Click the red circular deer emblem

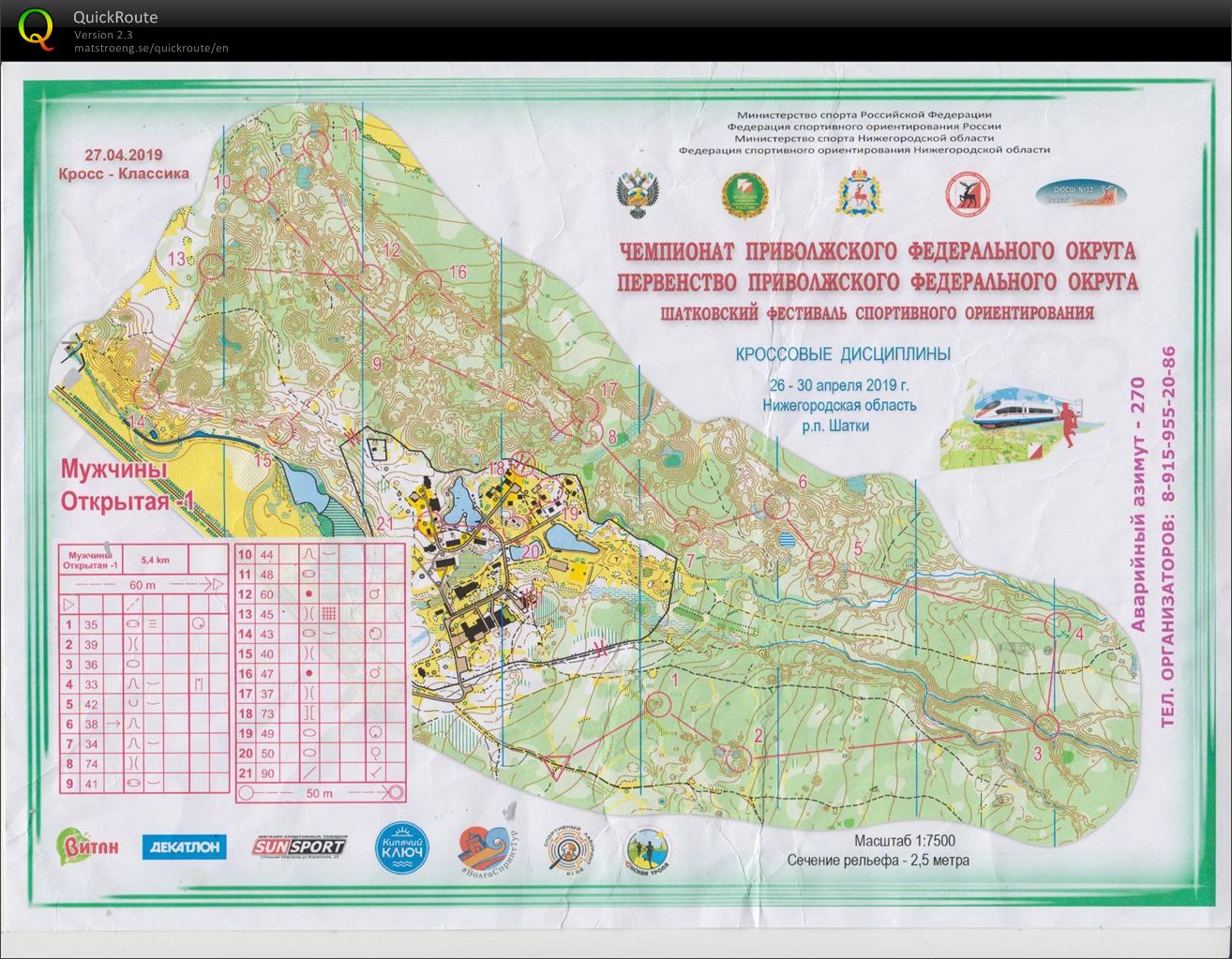(x=968, y=194)
